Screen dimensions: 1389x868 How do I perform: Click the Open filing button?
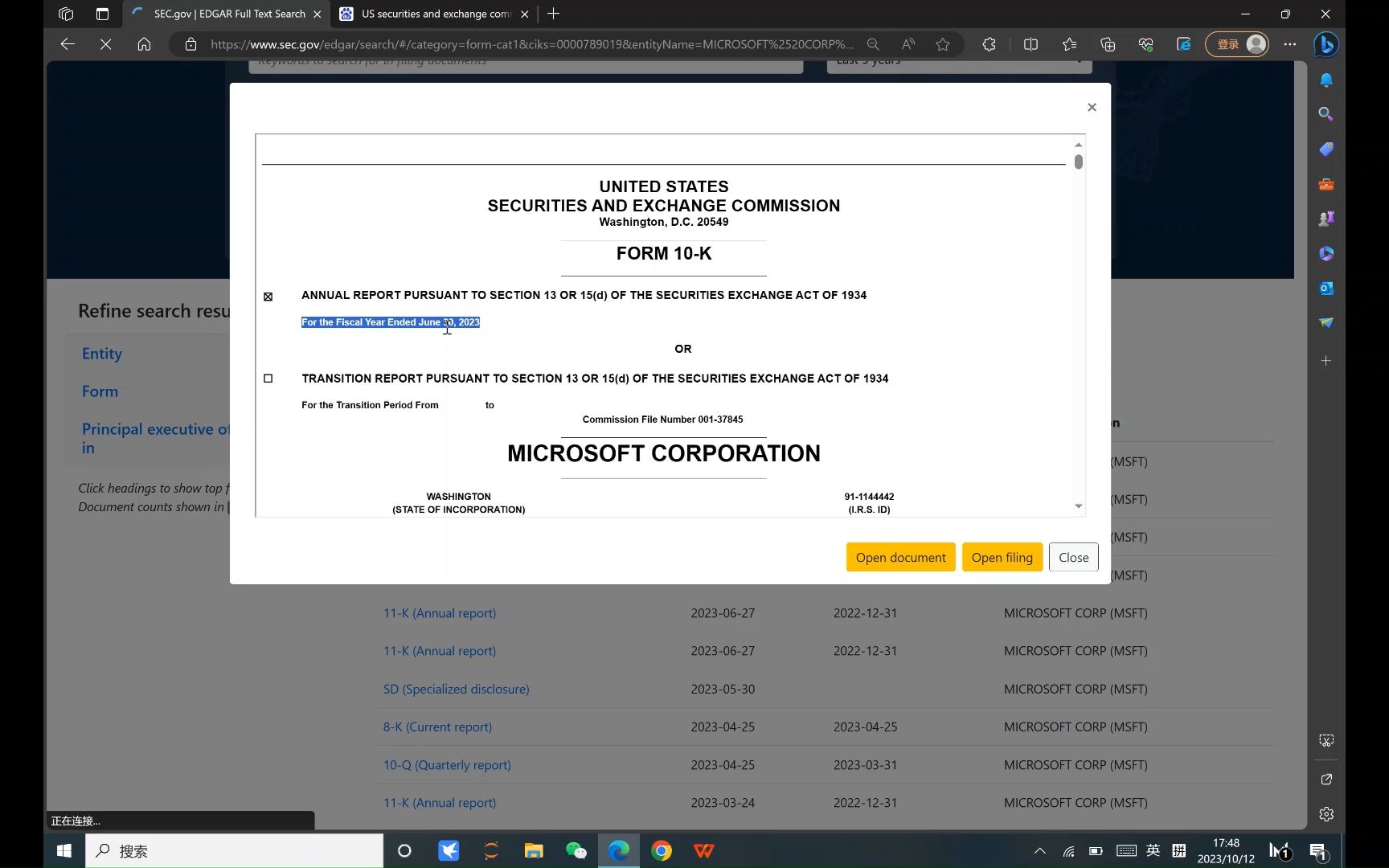(1002, 557)
